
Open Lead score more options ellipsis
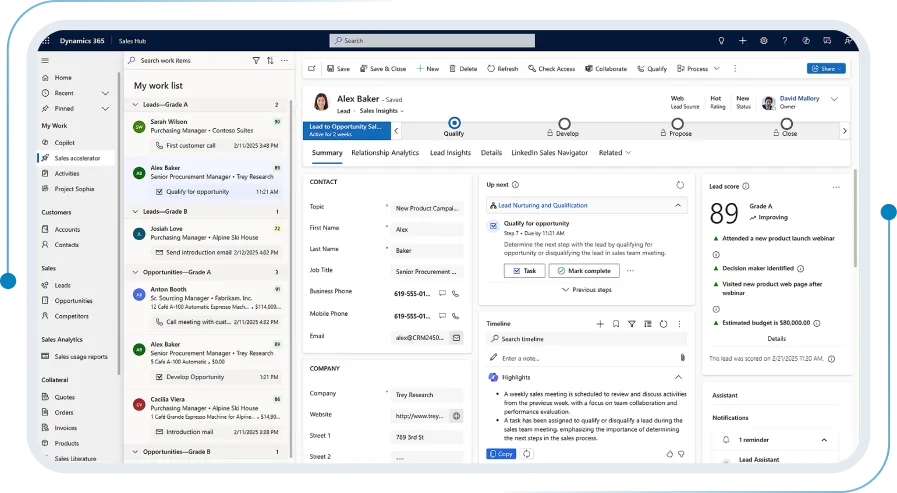(x=836, y=187)
